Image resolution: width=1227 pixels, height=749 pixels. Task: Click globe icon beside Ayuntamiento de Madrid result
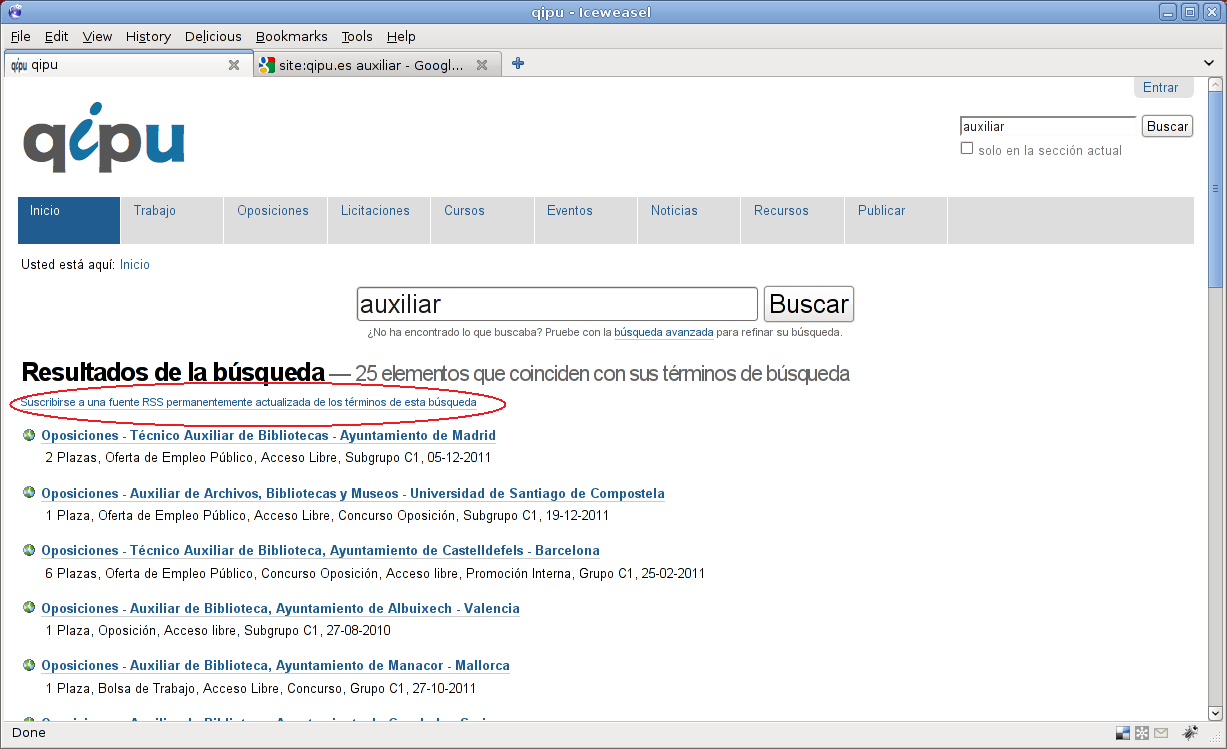[29, 435]
